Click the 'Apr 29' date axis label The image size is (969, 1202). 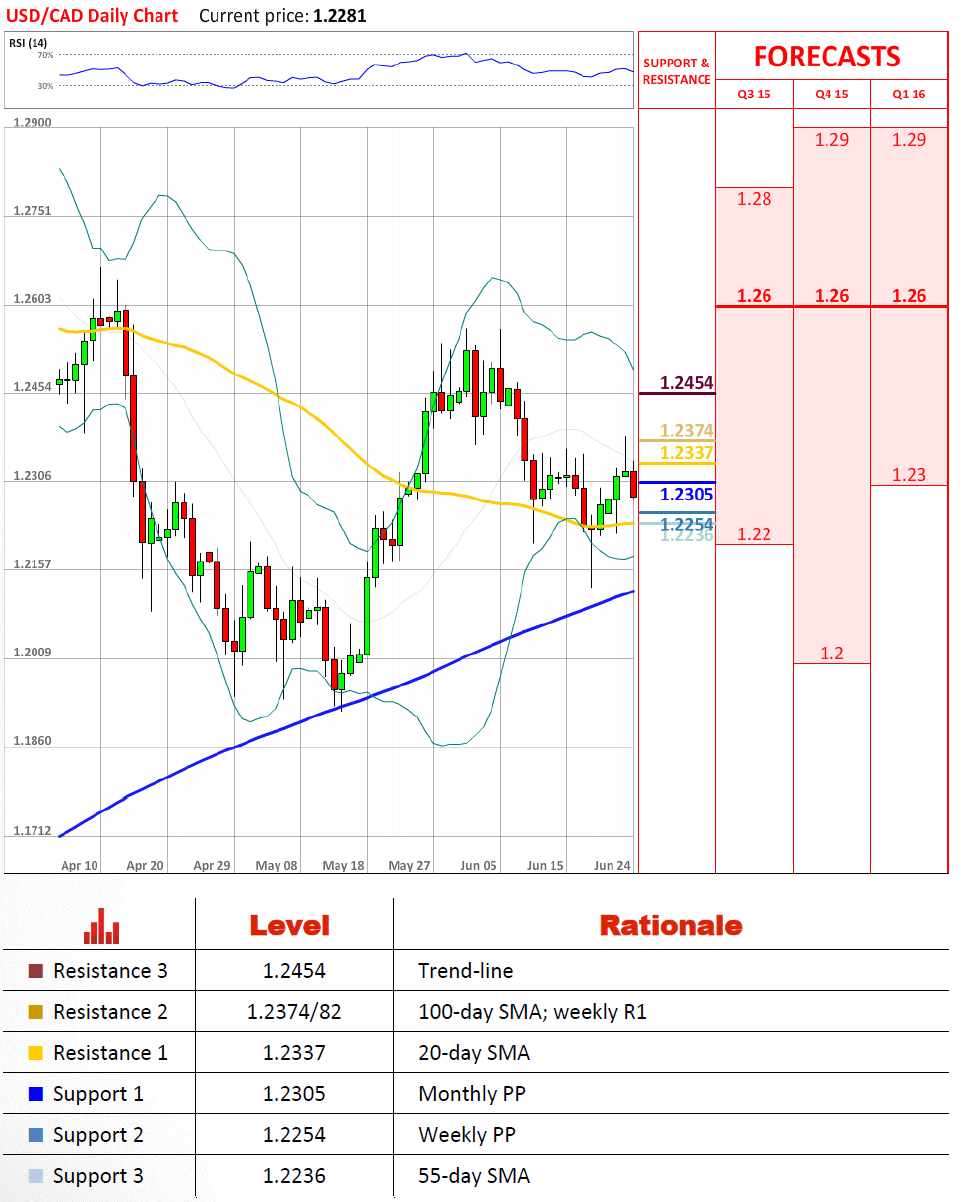coord(212,866)
